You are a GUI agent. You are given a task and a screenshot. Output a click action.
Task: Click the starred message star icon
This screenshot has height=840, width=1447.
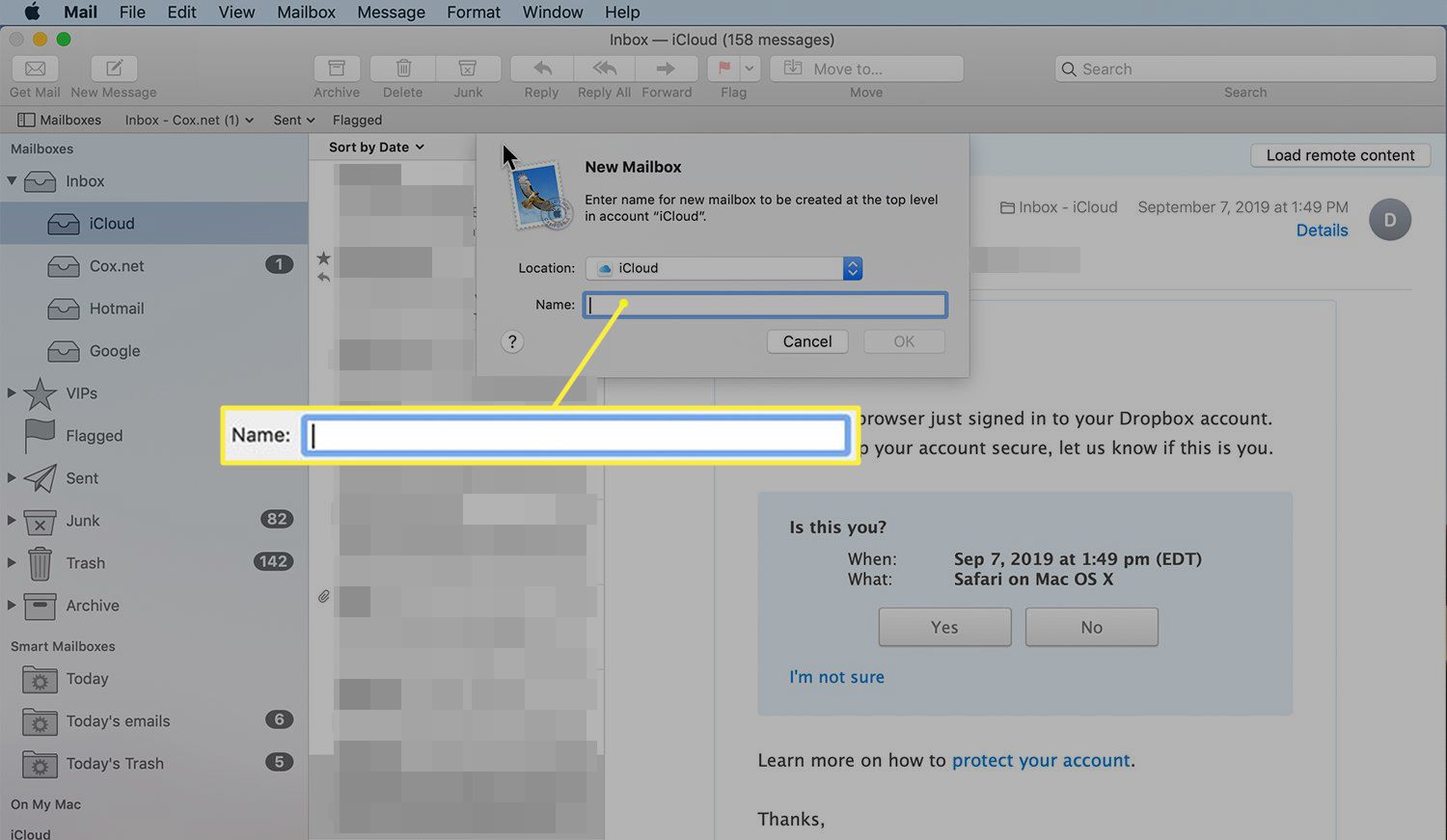[323, 258]
